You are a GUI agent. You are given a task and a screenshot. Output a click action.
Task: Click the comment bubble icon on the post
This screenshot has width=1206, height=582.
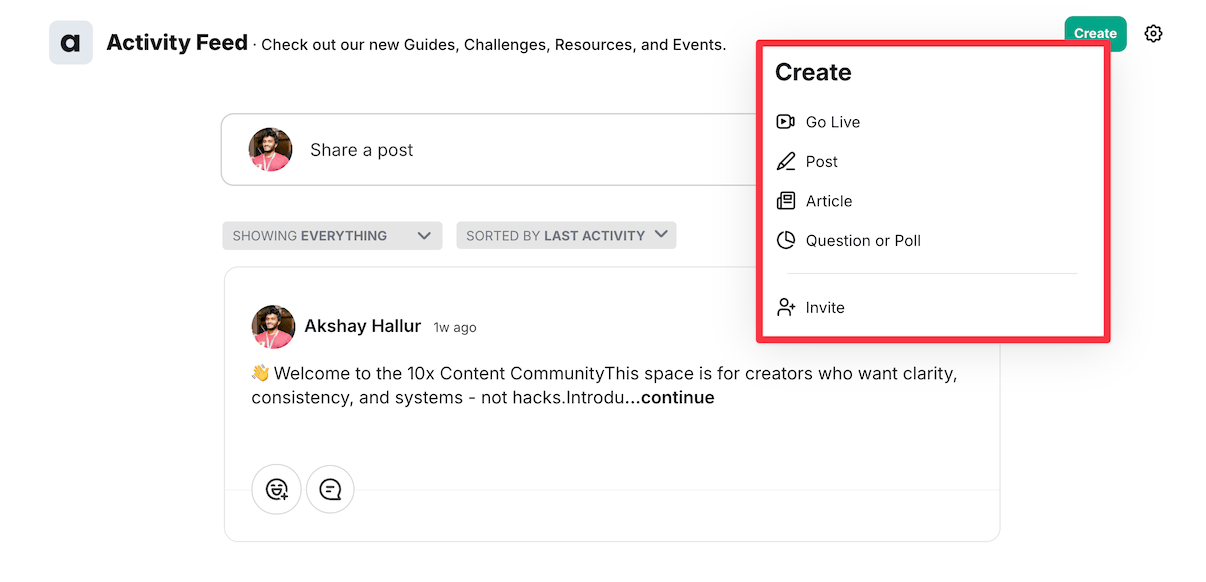pyautogui.click(x=330, y=489)
